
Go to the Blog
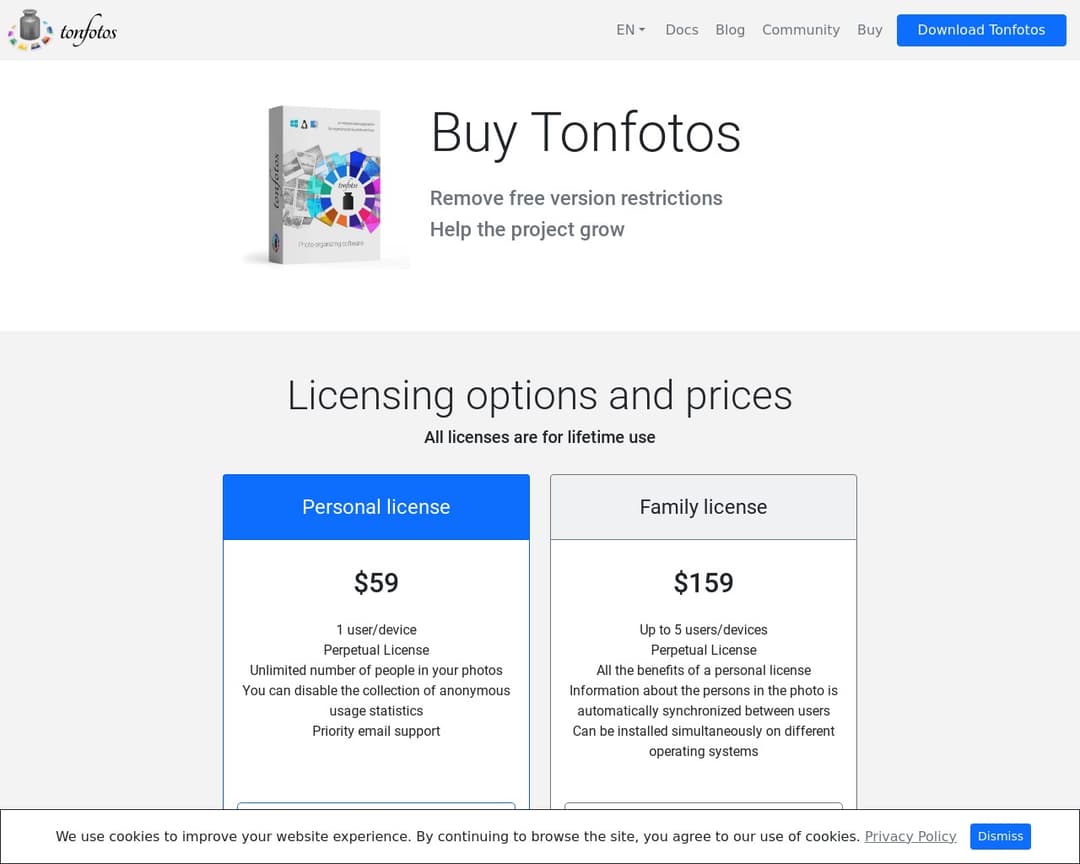(730, 30)
